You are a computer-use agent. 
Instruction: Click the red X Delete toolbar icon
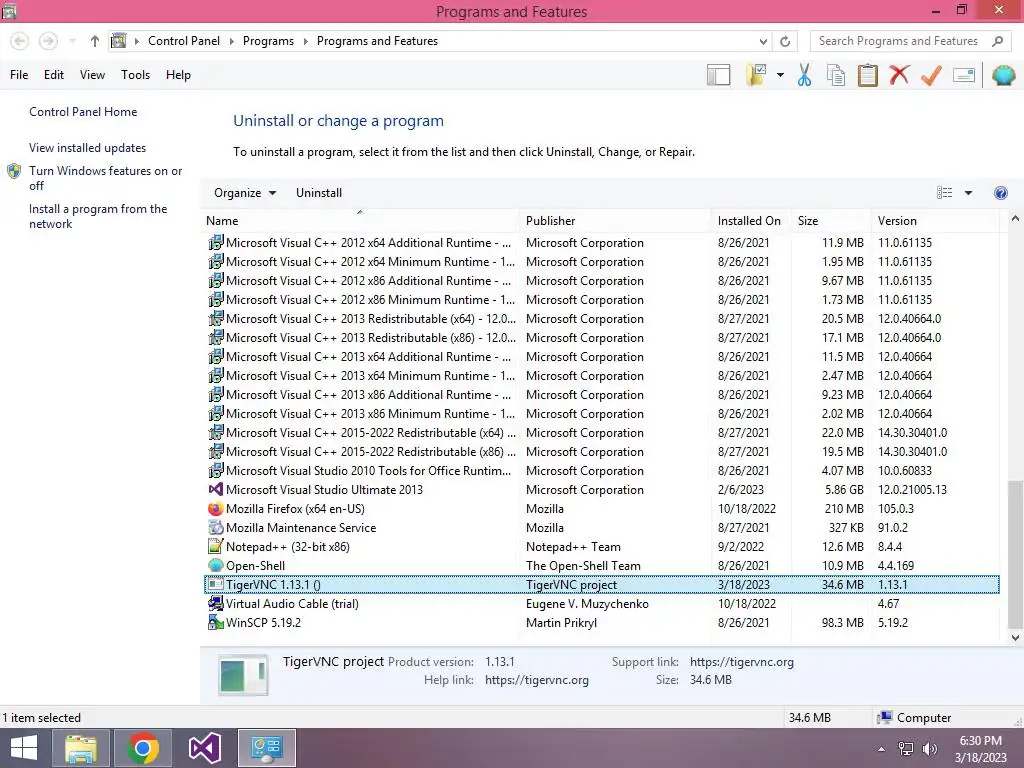tap(899, 74)
